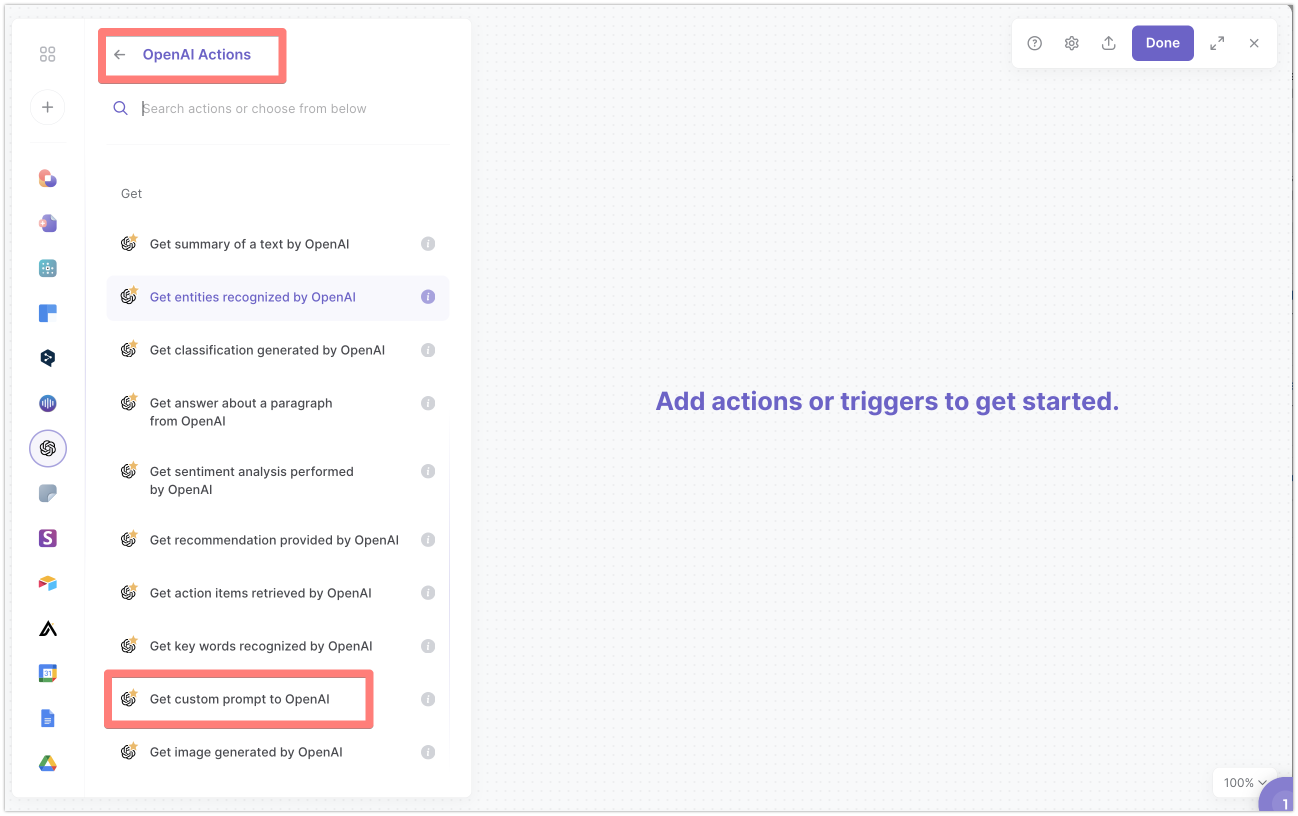
Task: Open help via the question mark icon
Action: [1034, 43]
